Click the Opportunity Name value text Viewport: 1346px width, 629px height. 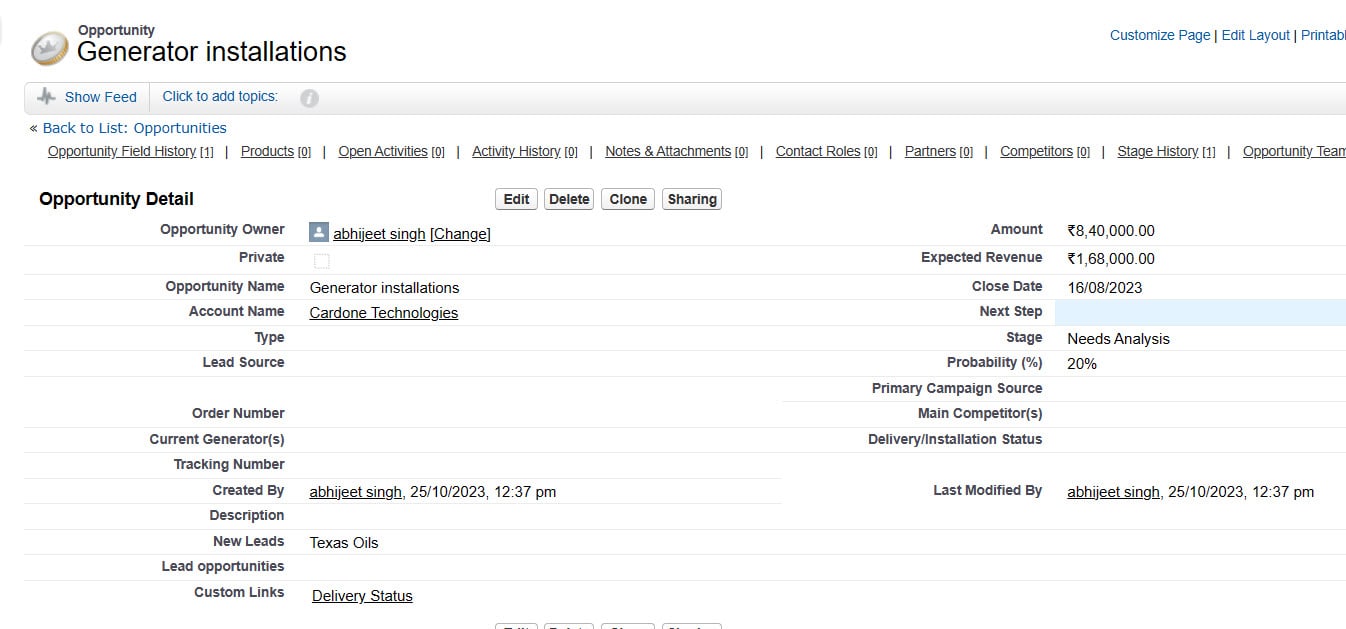tap(385, 288)
